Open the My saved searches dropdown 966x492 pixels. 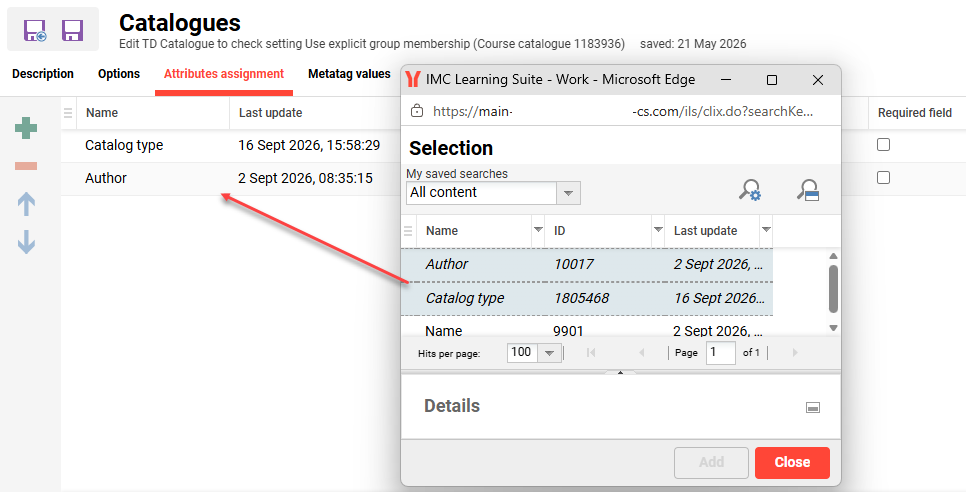(x=568, y=193)
